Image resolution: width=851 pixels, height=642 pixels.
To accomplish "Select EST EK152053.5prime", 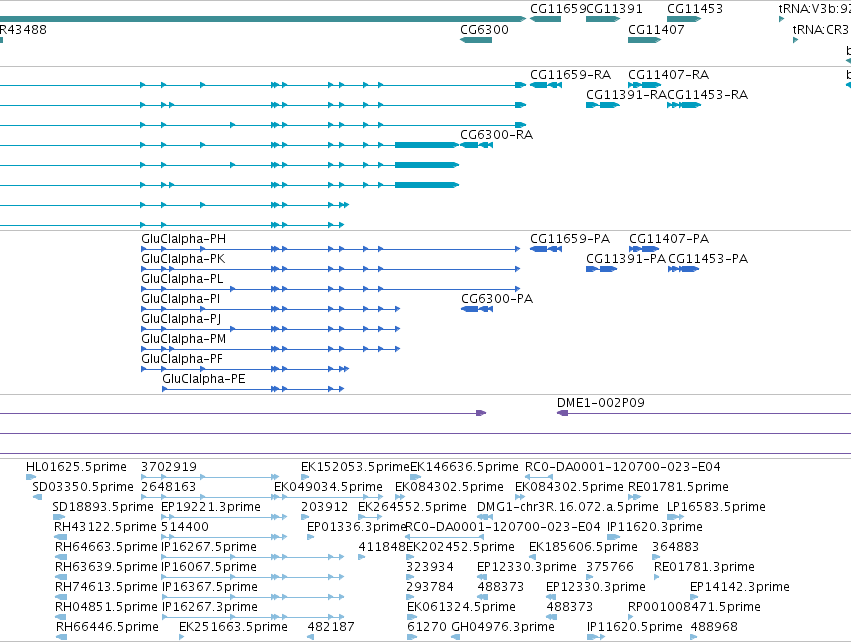I will [x=355, y=467].
